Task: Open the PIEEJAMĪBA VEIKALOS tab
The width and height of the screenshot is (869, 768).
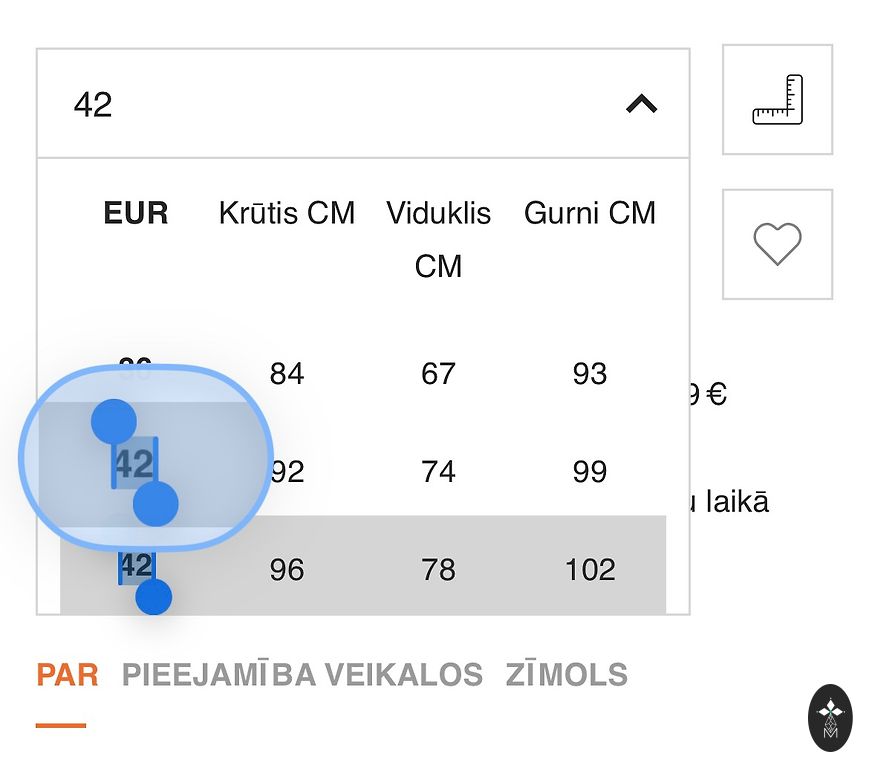Action: [x=302, y=675]
